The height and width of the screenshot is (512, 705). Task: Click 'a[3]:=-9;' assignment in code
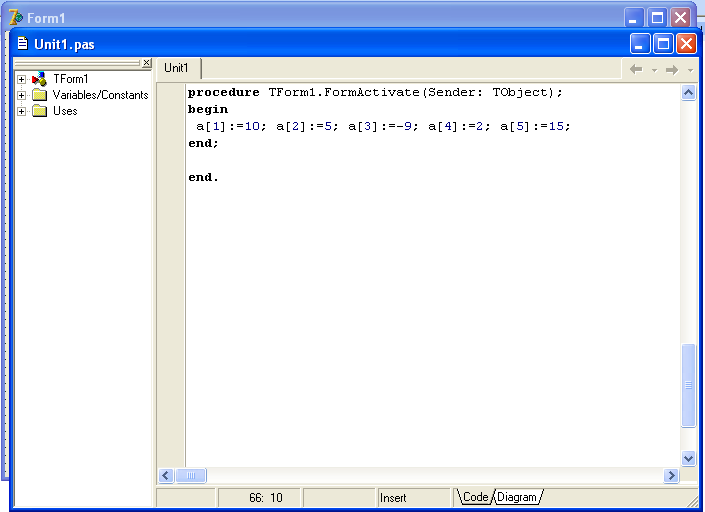click(x=383, y=126)
